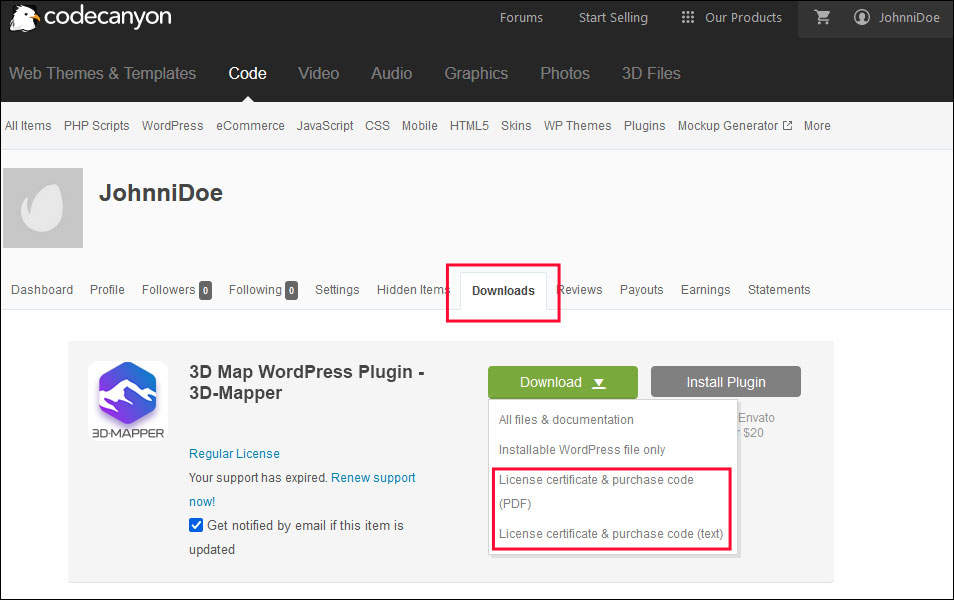
Task: Browse the Skins subcategory
Action: coord(516,125)
